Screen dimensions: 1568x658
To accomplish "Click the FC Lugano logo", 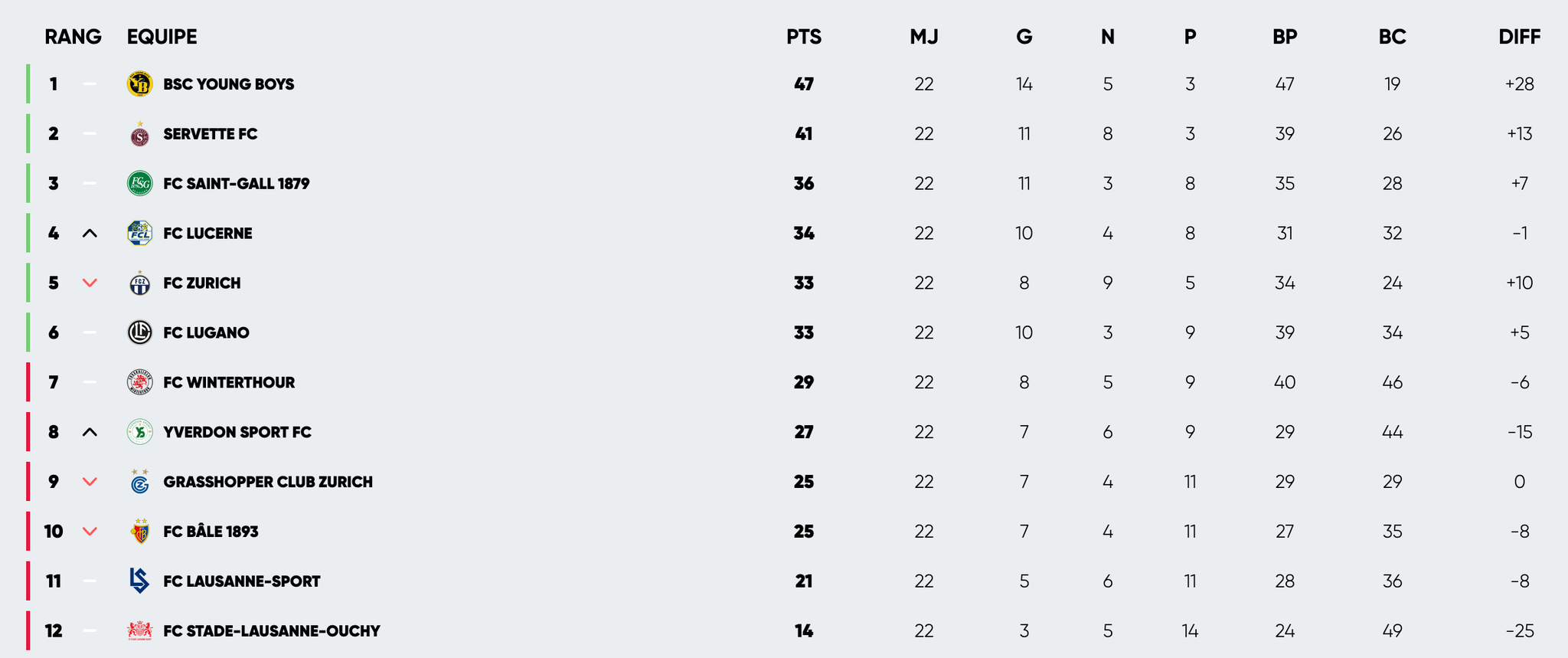I will point(139,332).
